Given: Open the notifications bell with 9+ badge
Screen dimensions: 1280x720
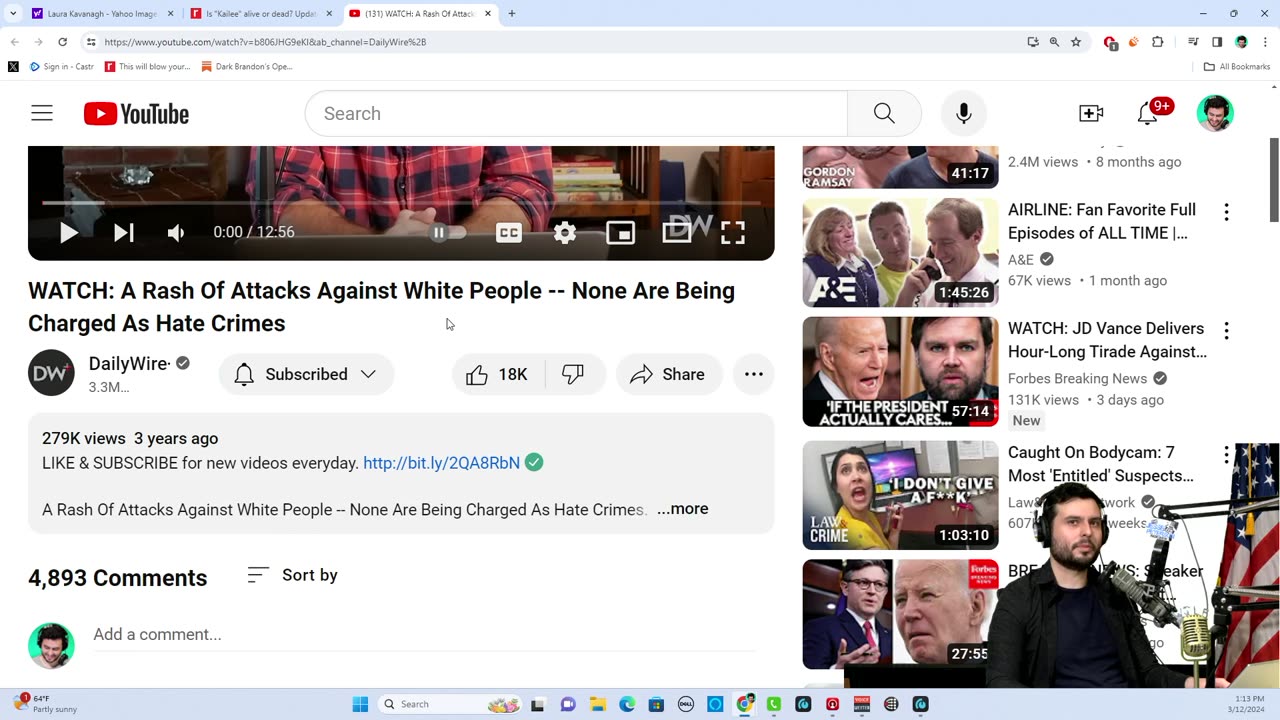Looking at the screenshot, I should [1149, 113].
